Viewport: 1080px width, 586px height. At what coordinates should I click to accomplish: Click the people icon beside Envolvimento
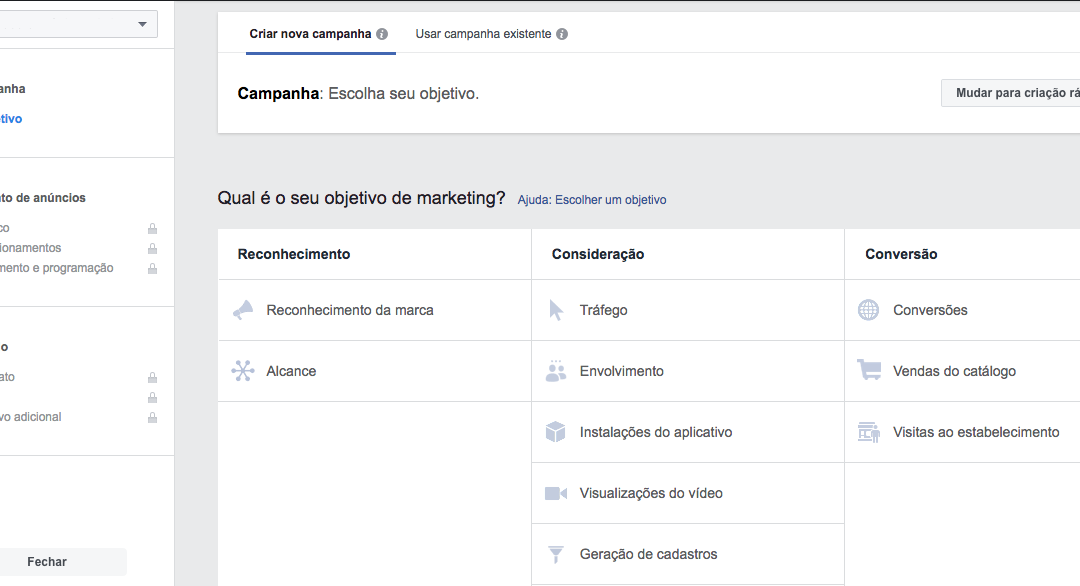pos(556,371)
